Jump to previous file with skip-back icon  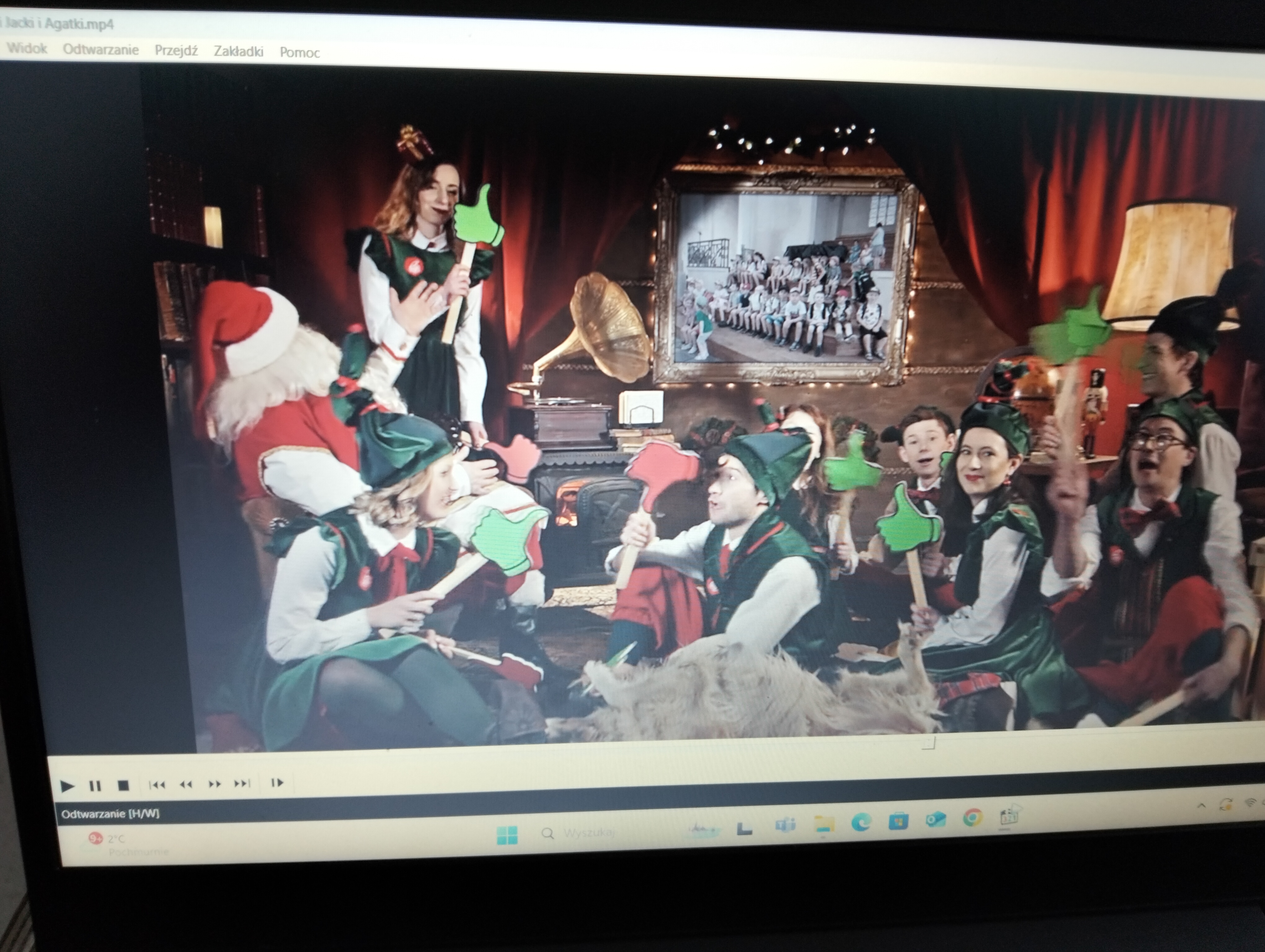point(157,785)
